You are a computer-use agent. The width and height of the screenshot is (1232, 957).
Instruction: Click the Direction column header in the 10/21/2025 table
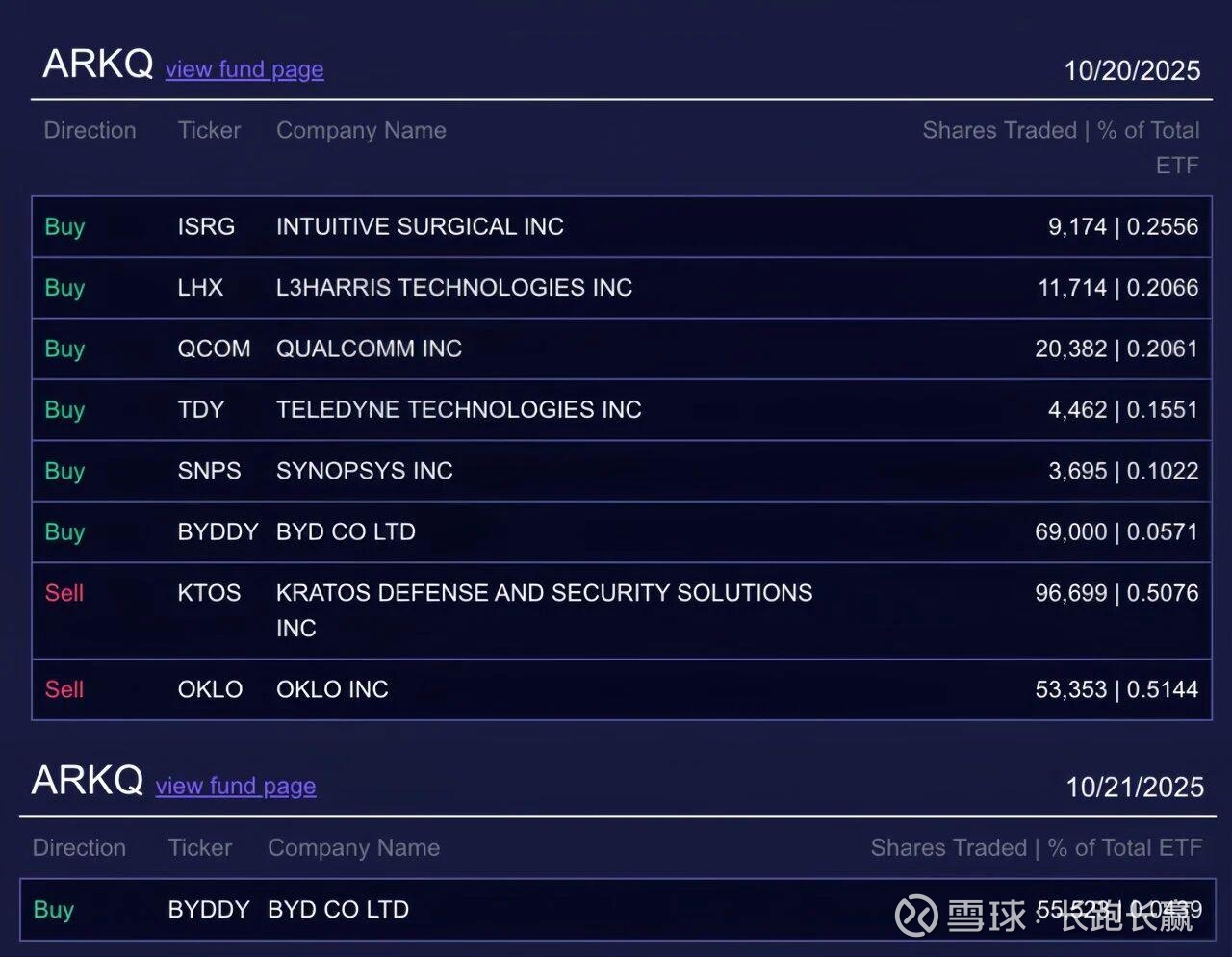pos(79,847)
